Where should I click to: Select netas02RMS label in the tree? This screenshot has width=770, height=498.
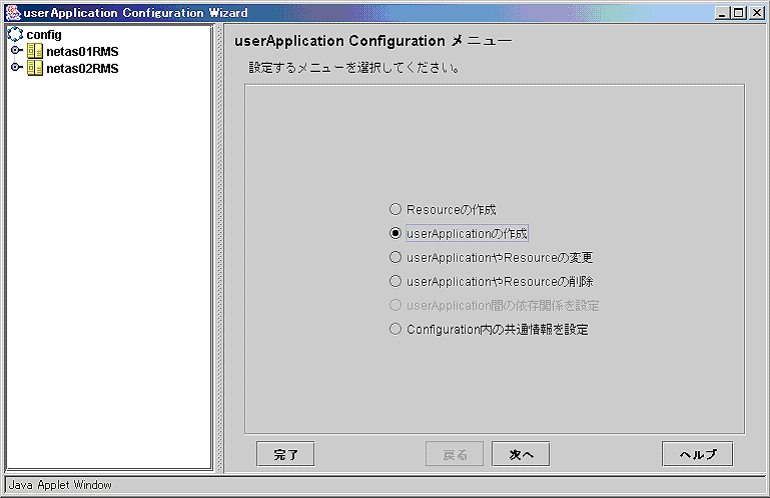coord(82,68)
